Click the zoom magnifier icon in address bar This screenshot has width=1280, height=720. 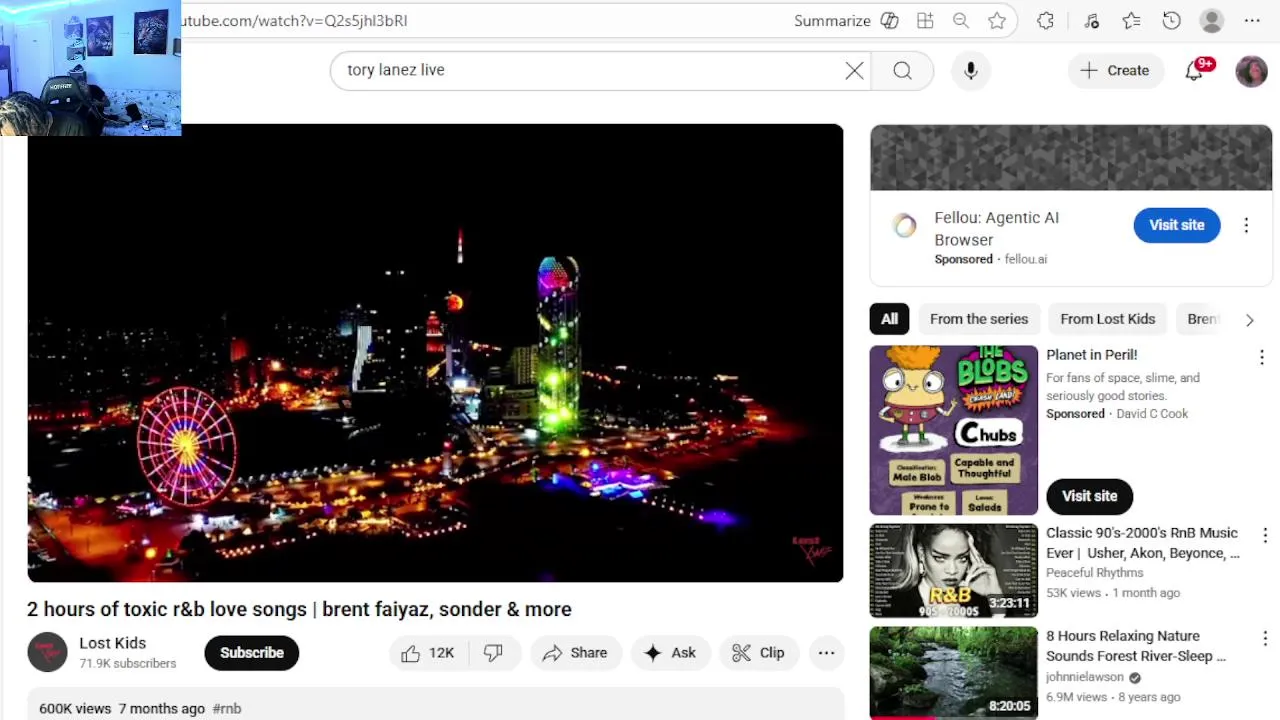[x=961, y=20]
